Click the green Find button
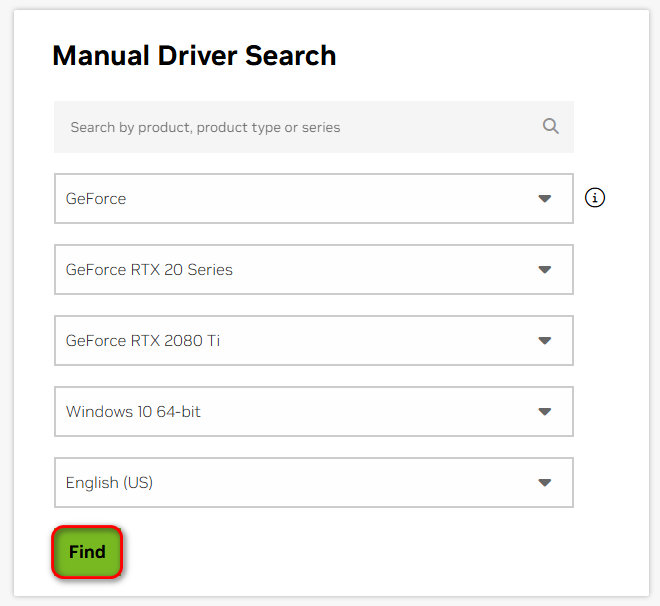 [x=87, y=552]
